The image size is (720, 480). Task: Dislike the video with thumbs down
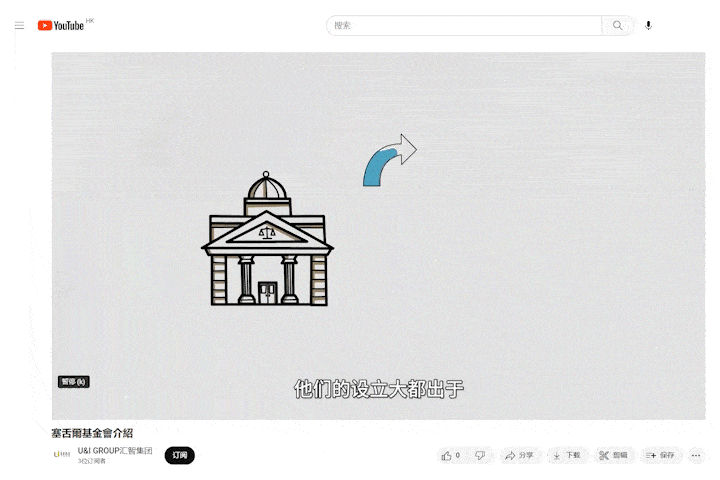click(x=480, y=455)
